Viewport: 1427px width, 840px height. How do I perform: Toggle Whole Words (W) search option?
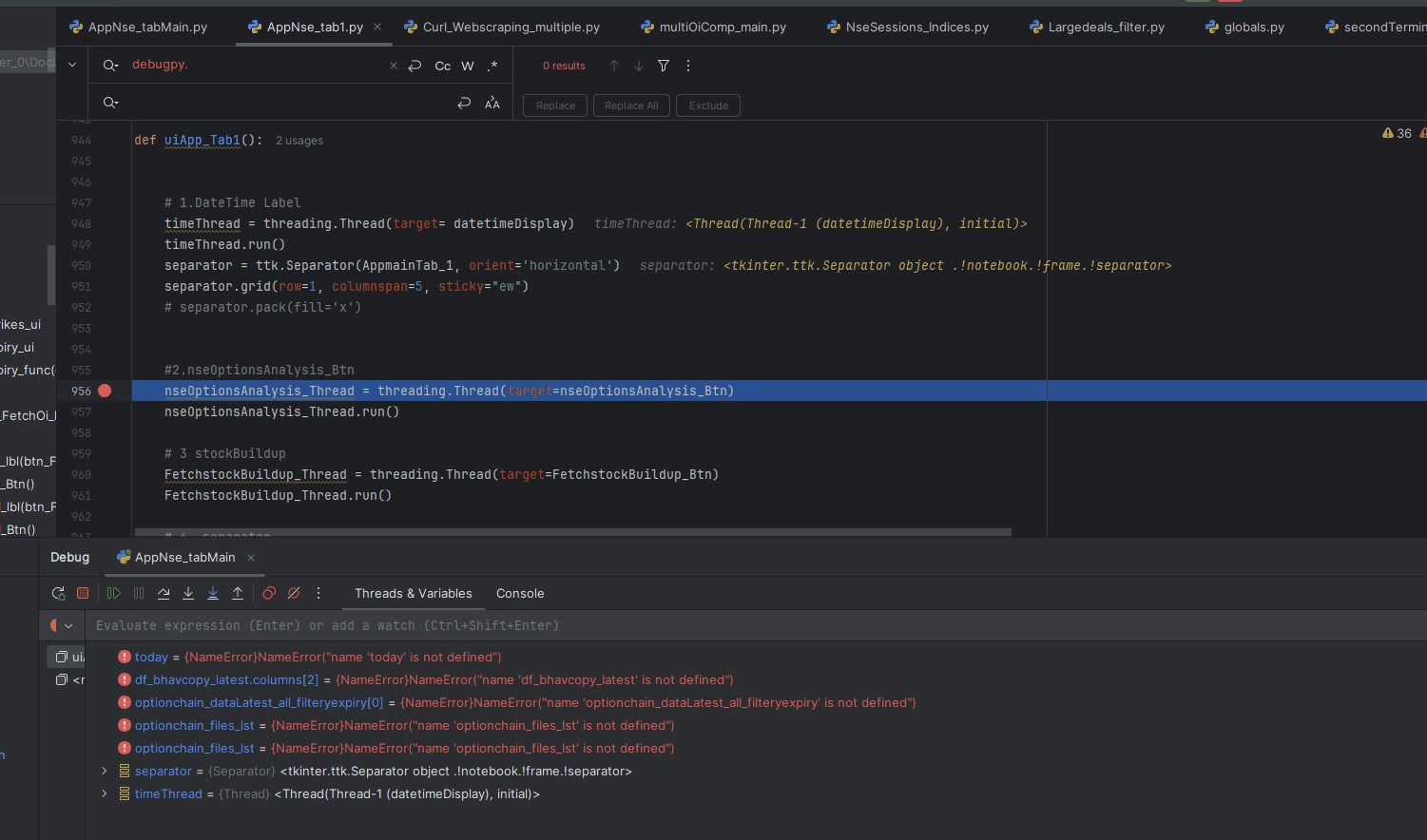click(x=468, y=66)
